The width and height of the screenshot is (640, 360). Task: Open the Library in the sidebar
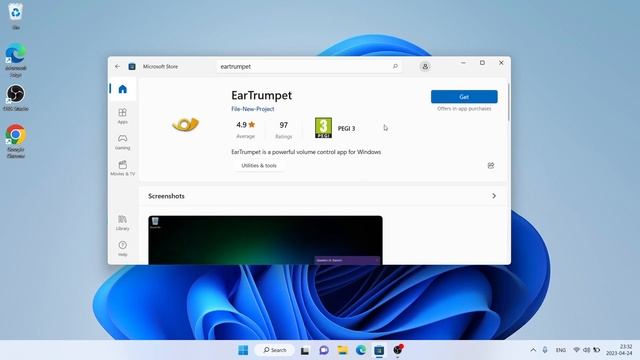tap(122, 223)
